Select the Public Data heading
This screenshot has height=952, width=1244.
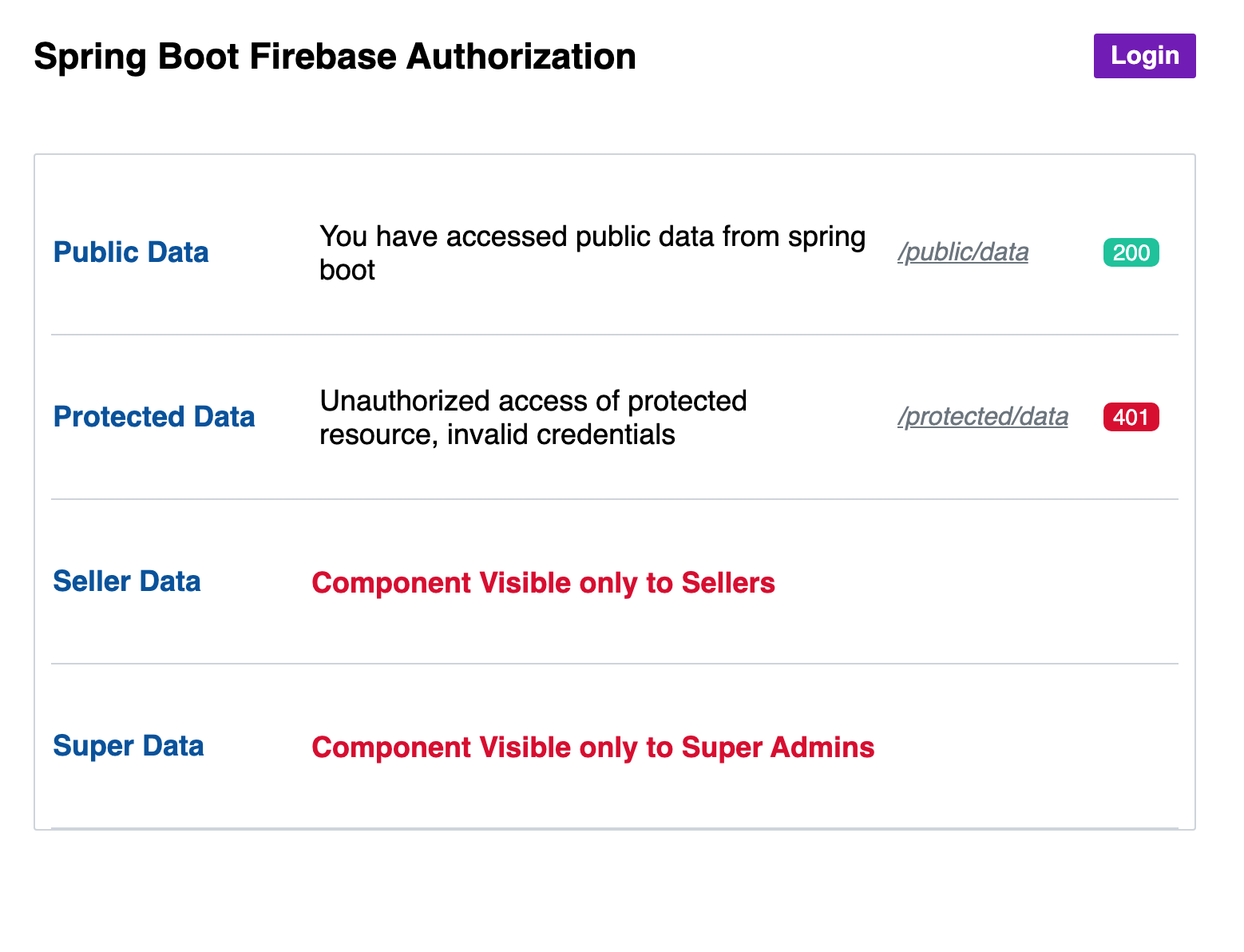[x=131, y=252]
